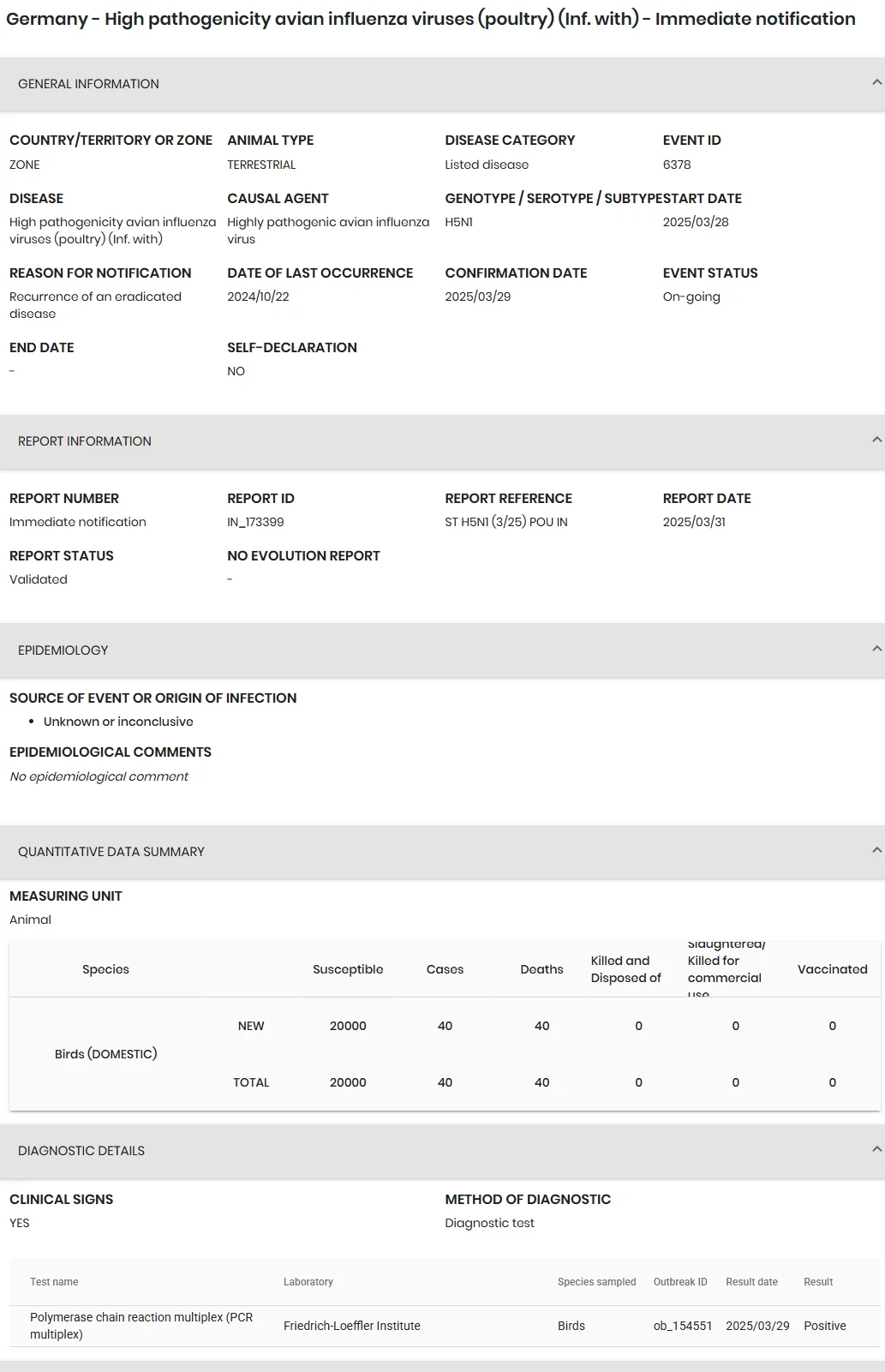Click the 'Result date' column header
Image resolution: width=885 pixels, height=1372 pixels.
(x=751, y=1282)
